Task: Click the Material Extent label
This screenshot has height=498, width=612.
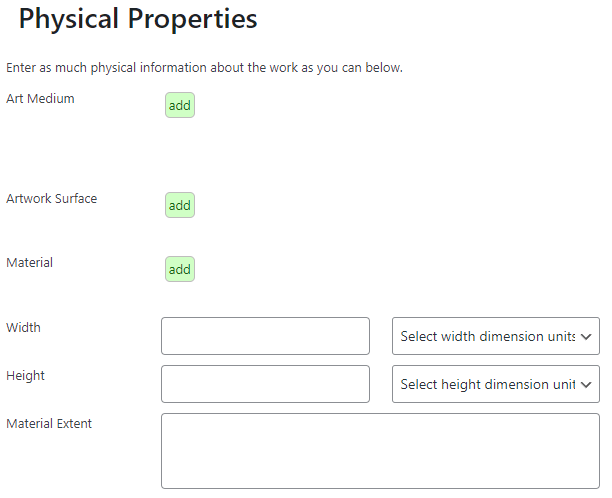Action: [49, 423]
